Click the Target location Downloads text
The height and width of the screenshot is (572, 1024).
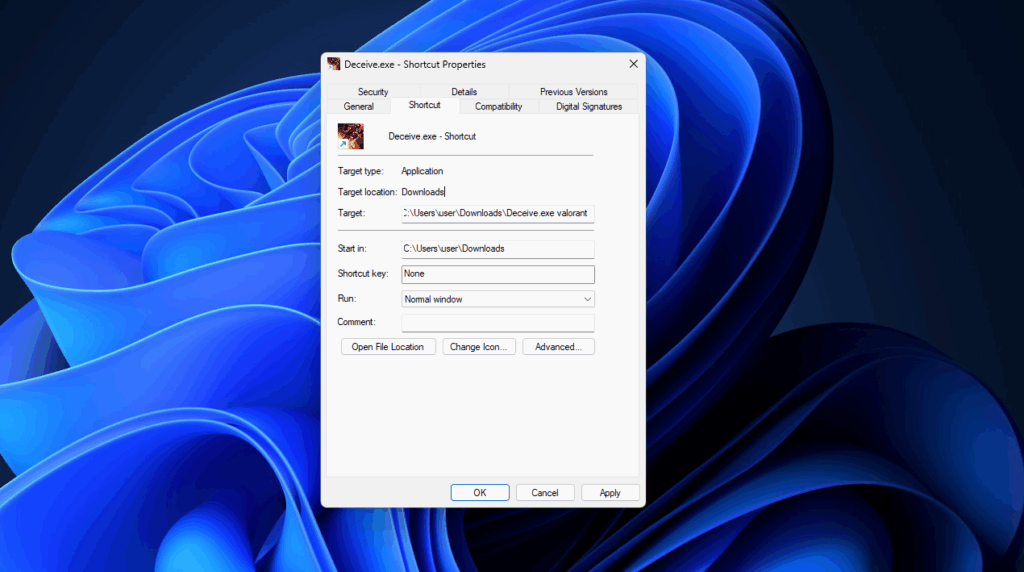[423, 192]
